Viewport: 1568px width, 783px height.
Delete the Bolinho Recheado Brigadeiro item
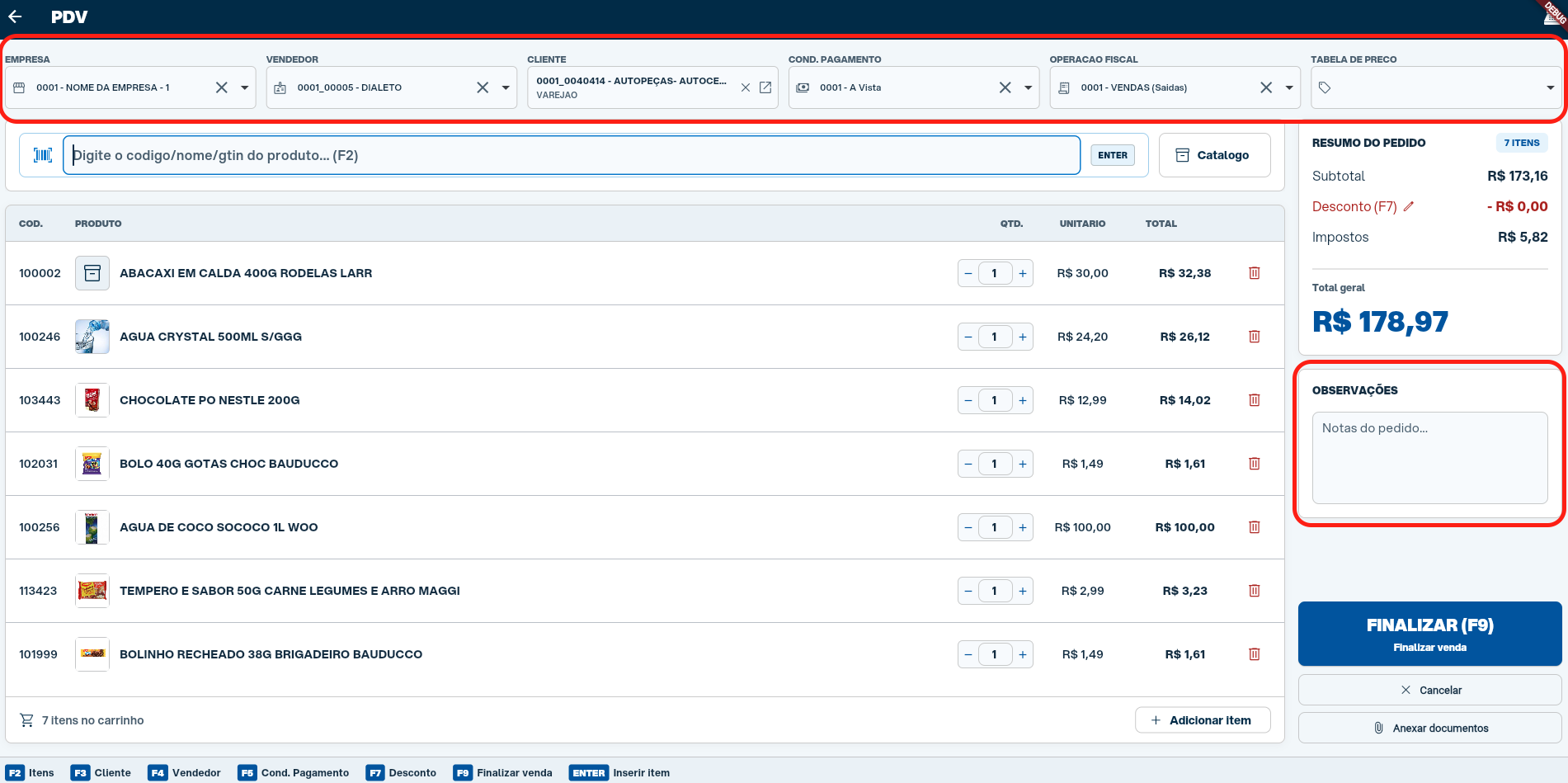click(1255, 654)
